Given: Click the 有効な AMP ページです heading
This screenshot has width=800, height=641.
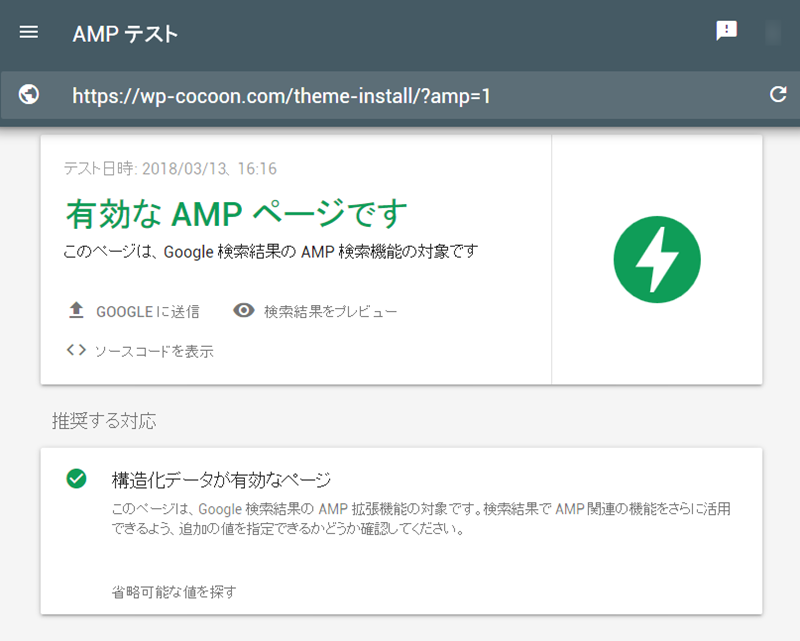Looking at the screenshot, I should pos(235,212).
